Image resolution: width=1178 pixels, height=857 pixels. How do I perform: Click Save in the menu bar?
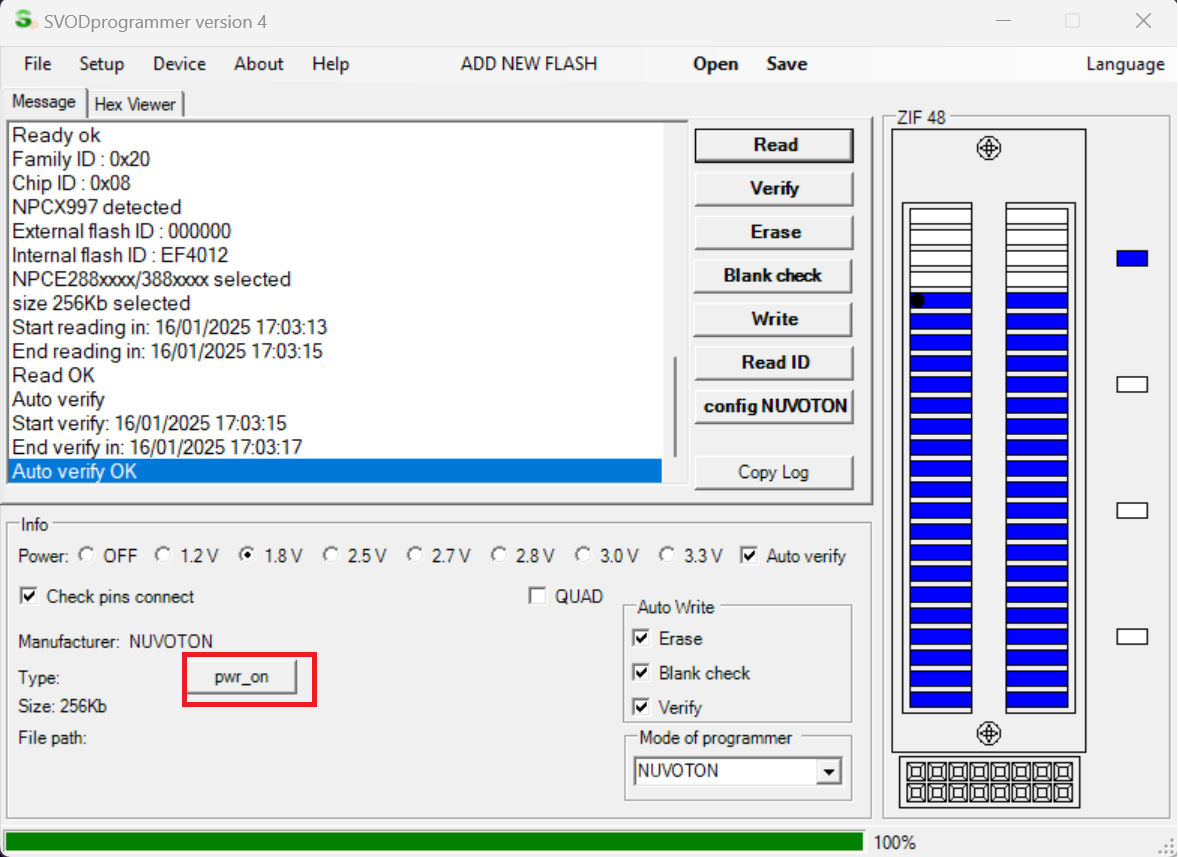(x=787, y=64)
